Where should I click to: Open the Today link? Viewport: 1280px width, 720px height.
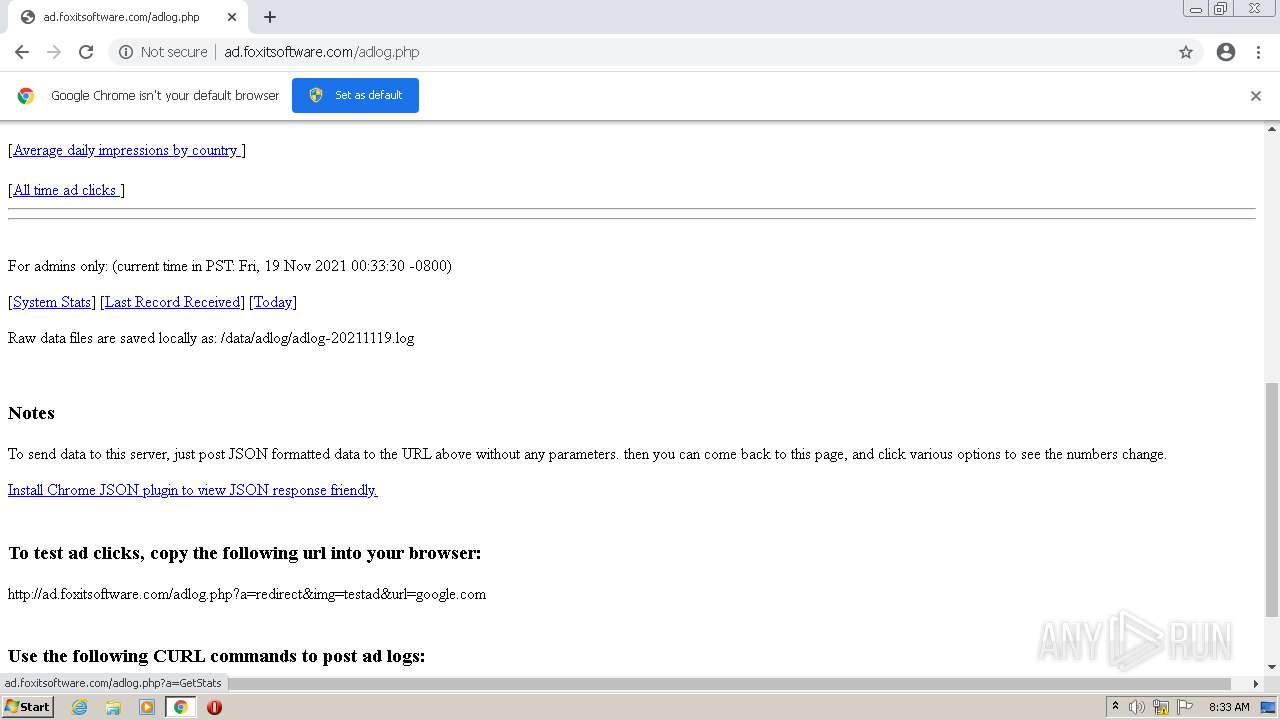(273, 302)
